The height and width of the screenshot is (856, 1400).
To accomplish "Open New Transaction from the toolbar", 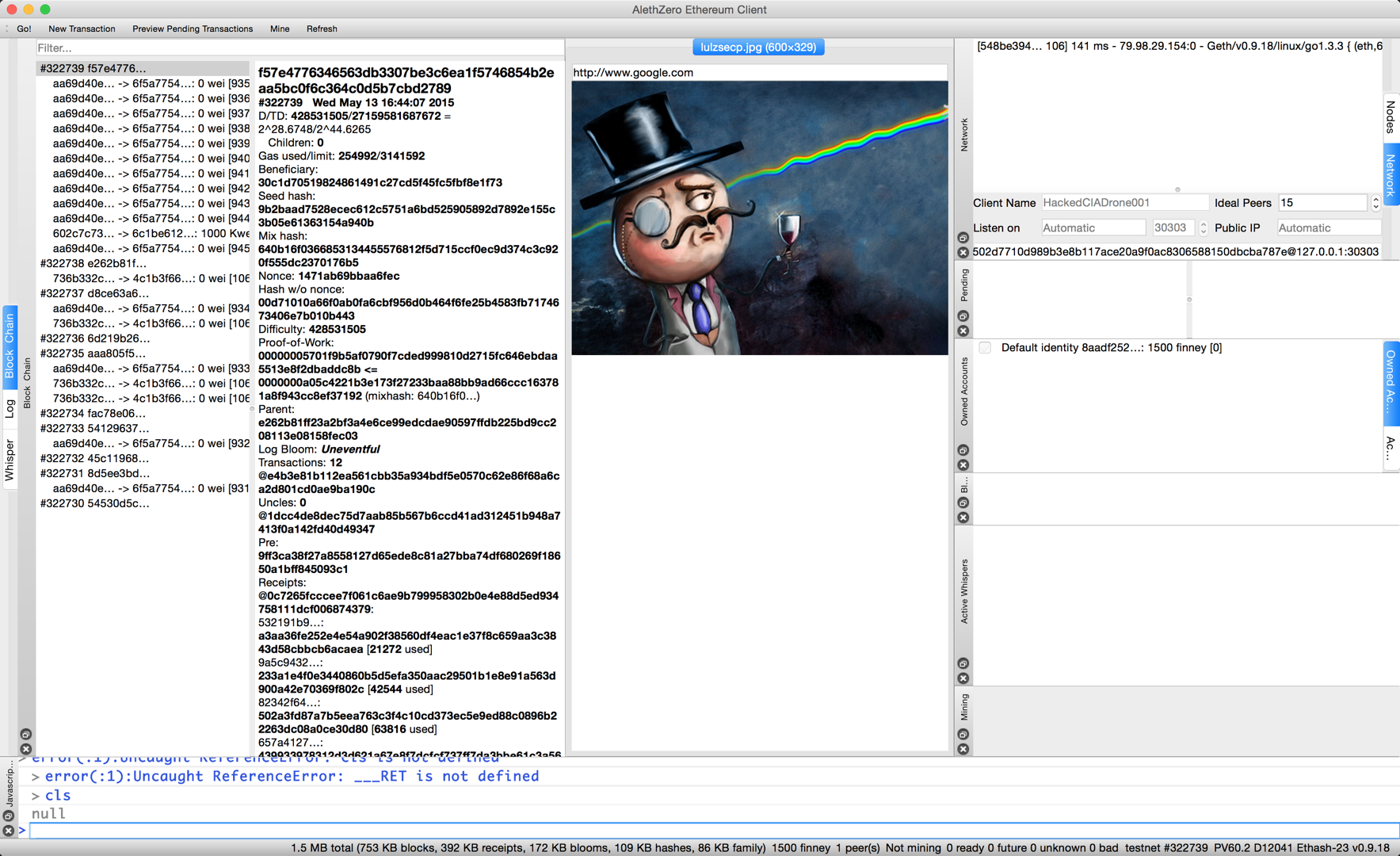I will 82,29.
